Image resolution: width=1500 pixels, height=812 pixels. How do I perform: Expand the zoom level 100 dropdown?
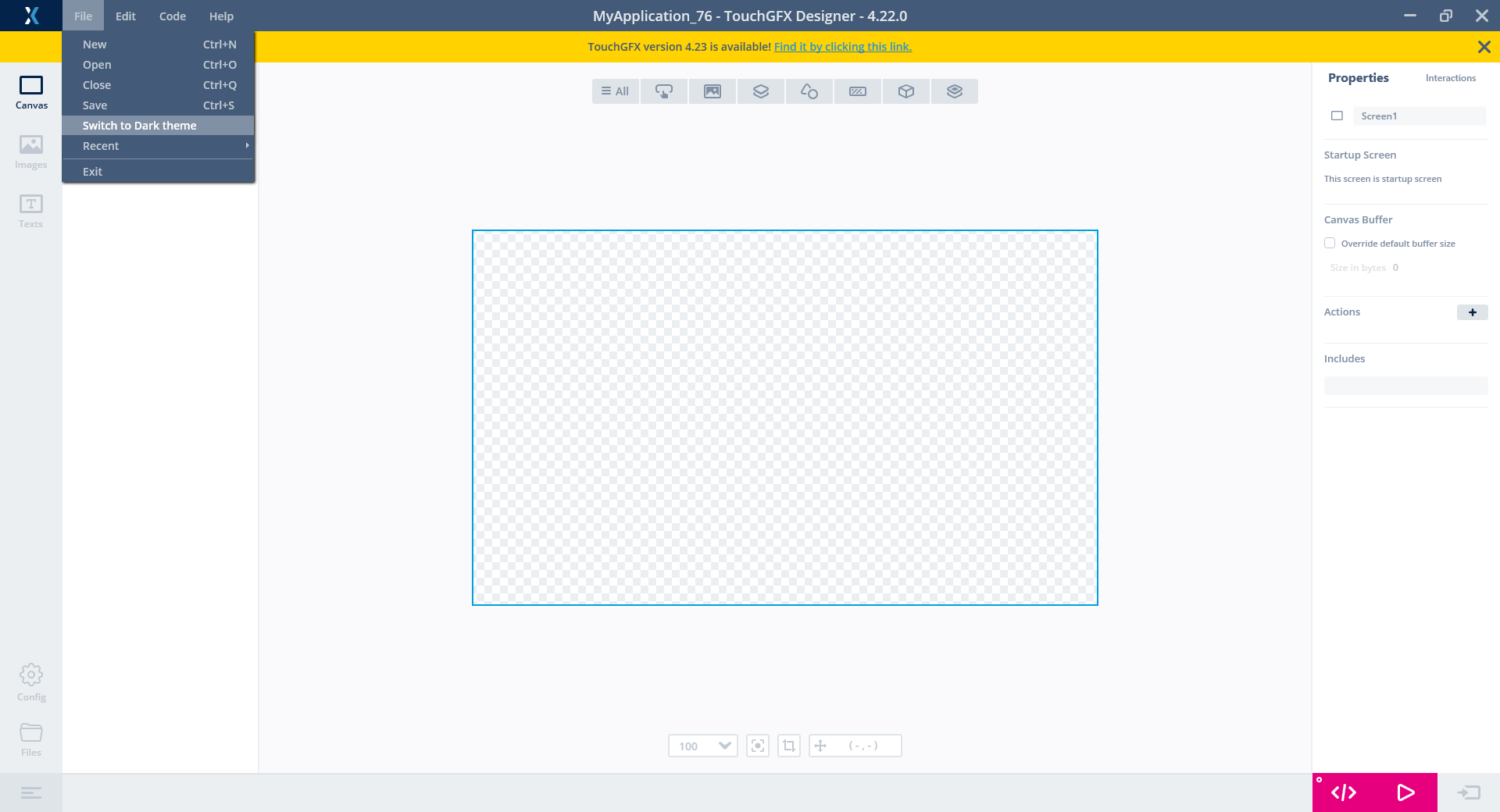tap(723, 746)
